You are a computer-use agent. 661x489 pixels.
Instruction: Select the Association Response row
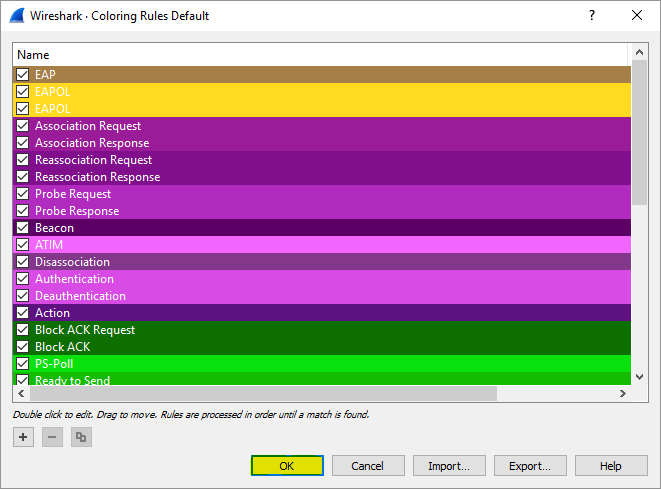tap(322, 142)
